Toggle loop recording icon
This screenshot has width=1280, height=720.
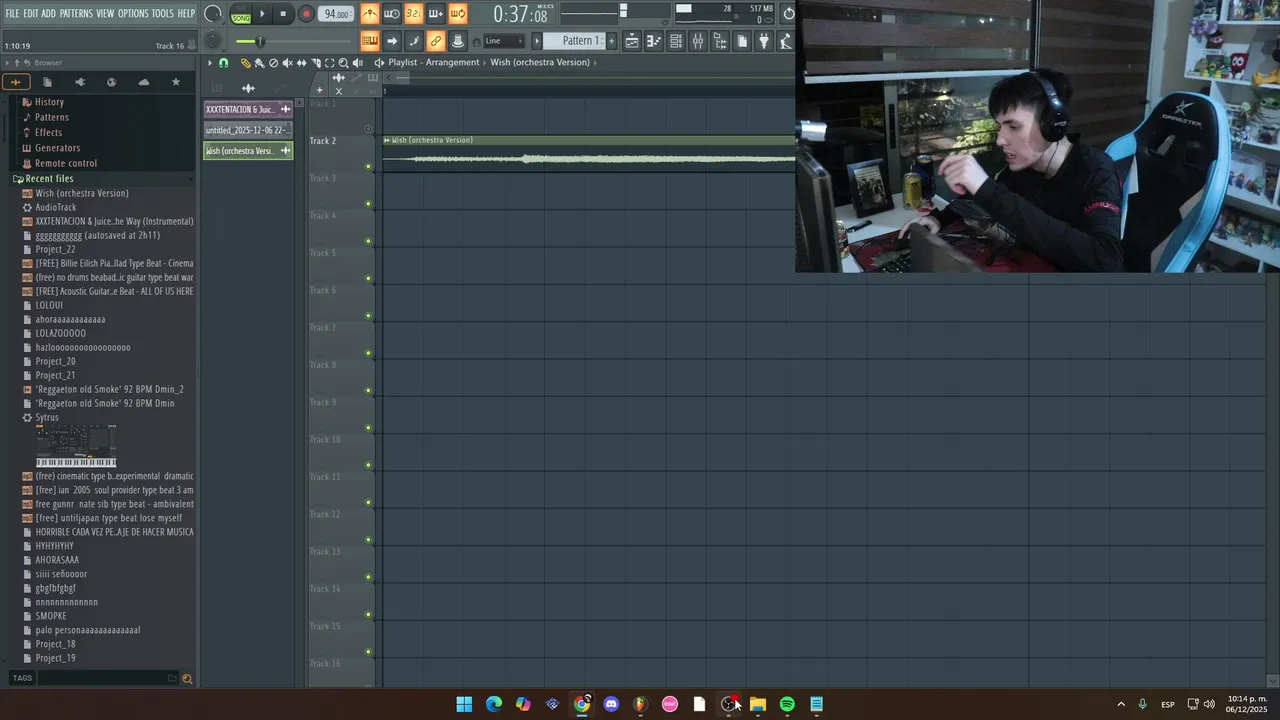[457, 14]
